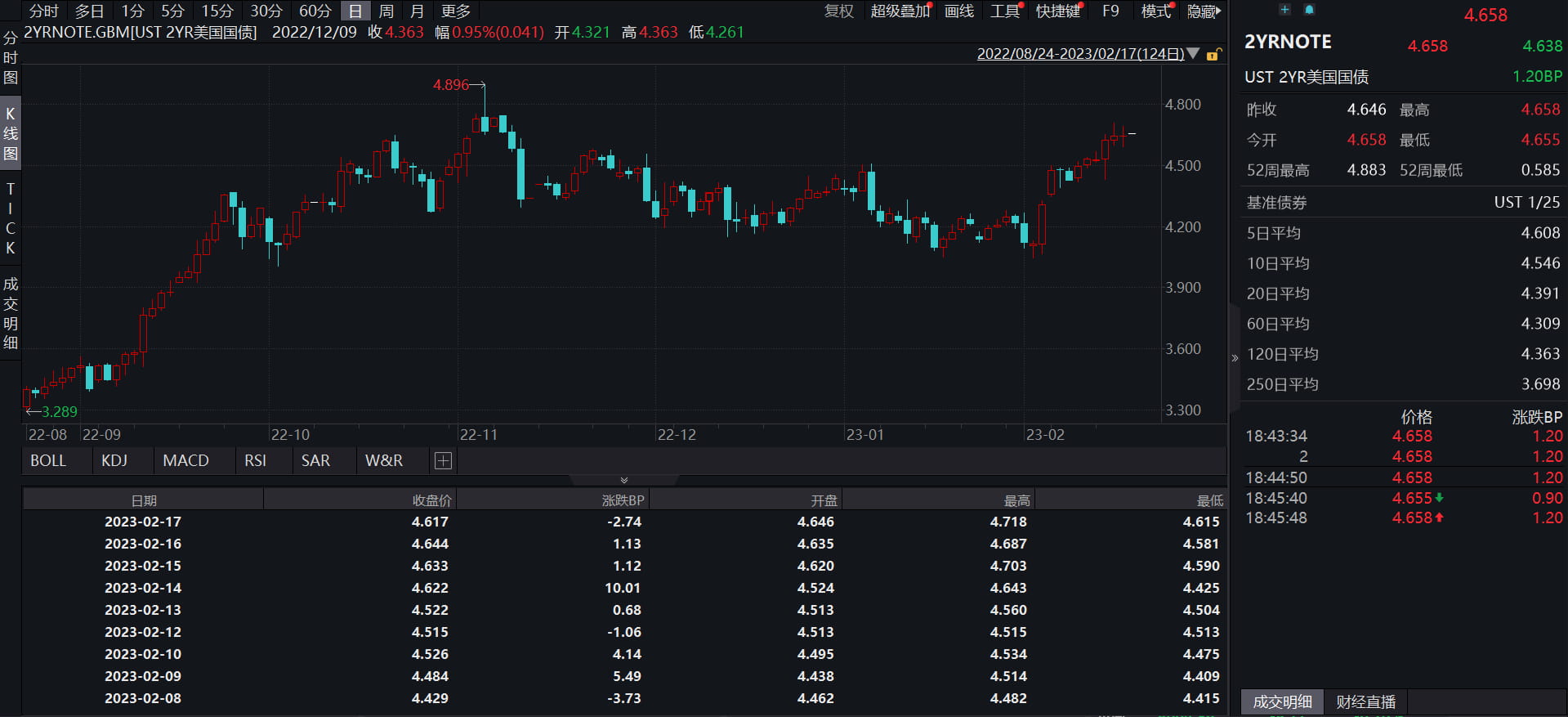Switch to the 1分 chart
The height and width of the screenshot is (717, 1568).
[133, 11]
